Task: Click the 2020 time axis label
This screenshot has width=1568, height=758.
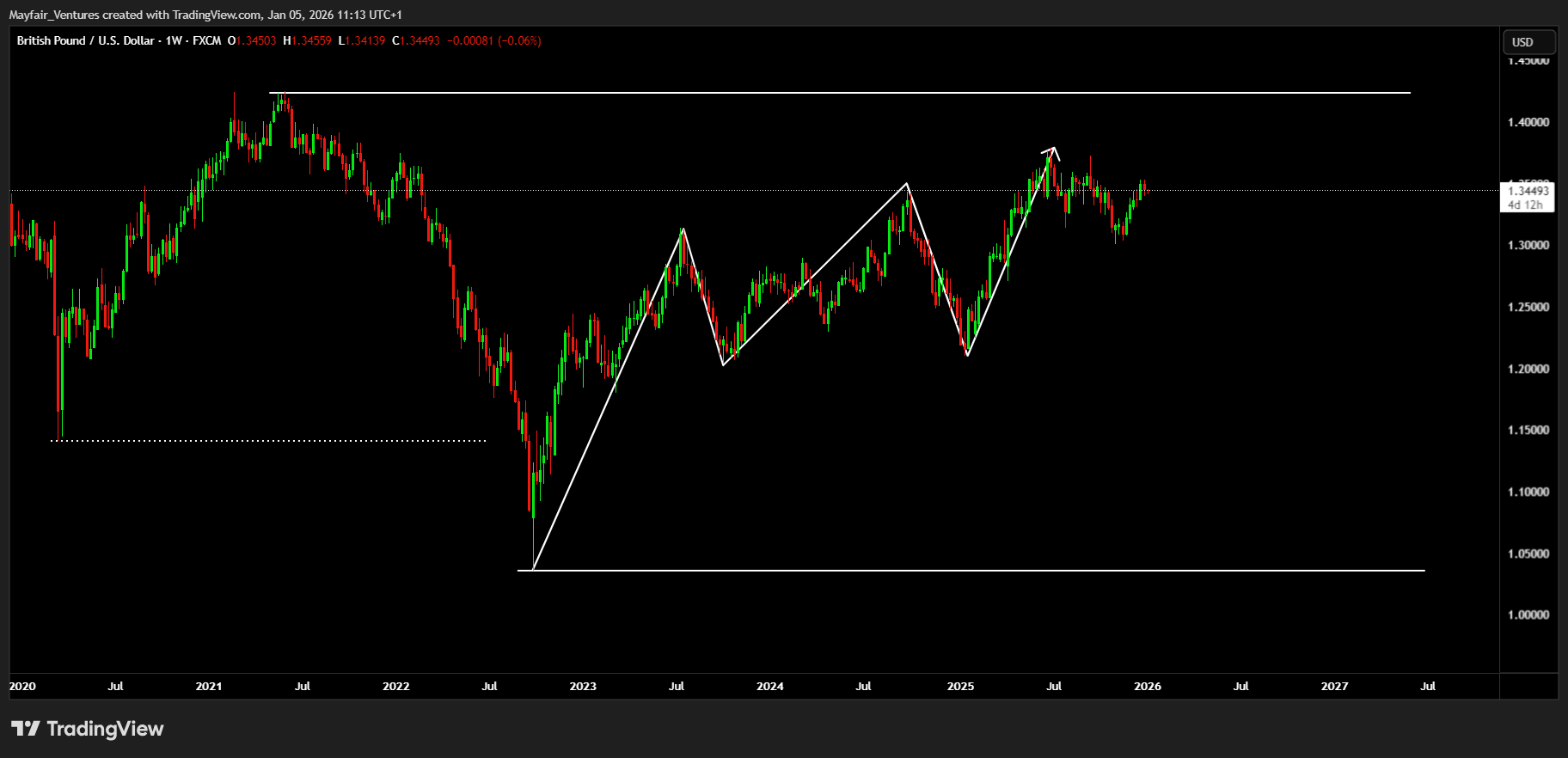Action: pos(22,686)
